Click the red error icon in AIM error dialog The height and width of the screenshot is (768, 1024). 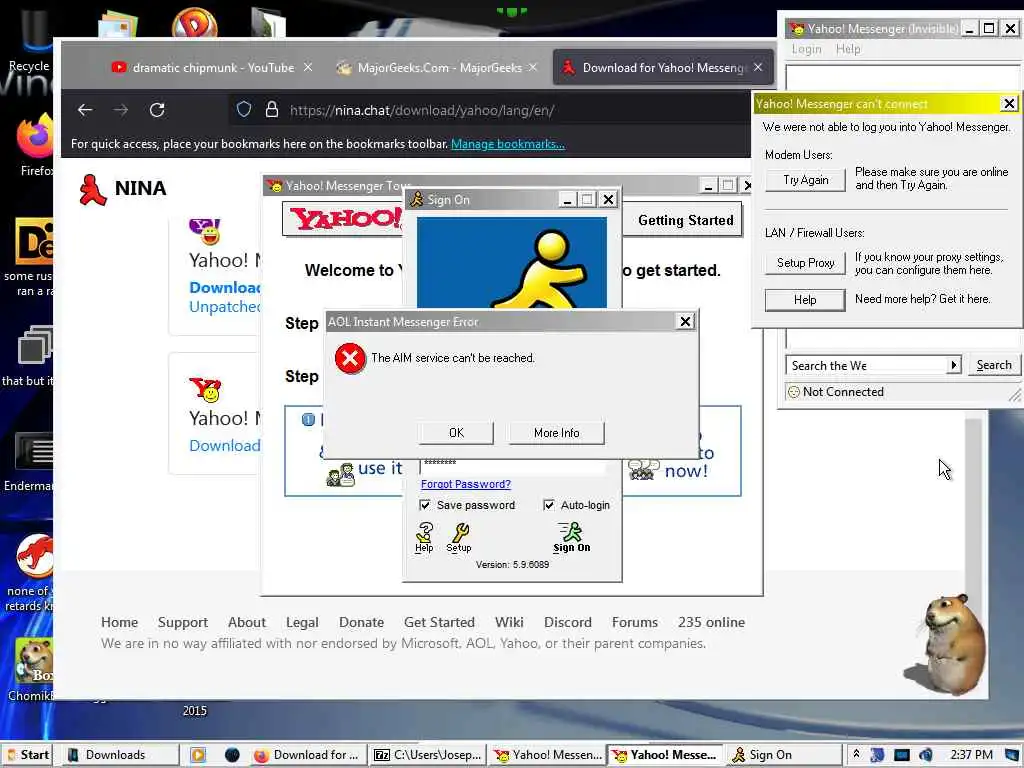[x=350, y=359]
